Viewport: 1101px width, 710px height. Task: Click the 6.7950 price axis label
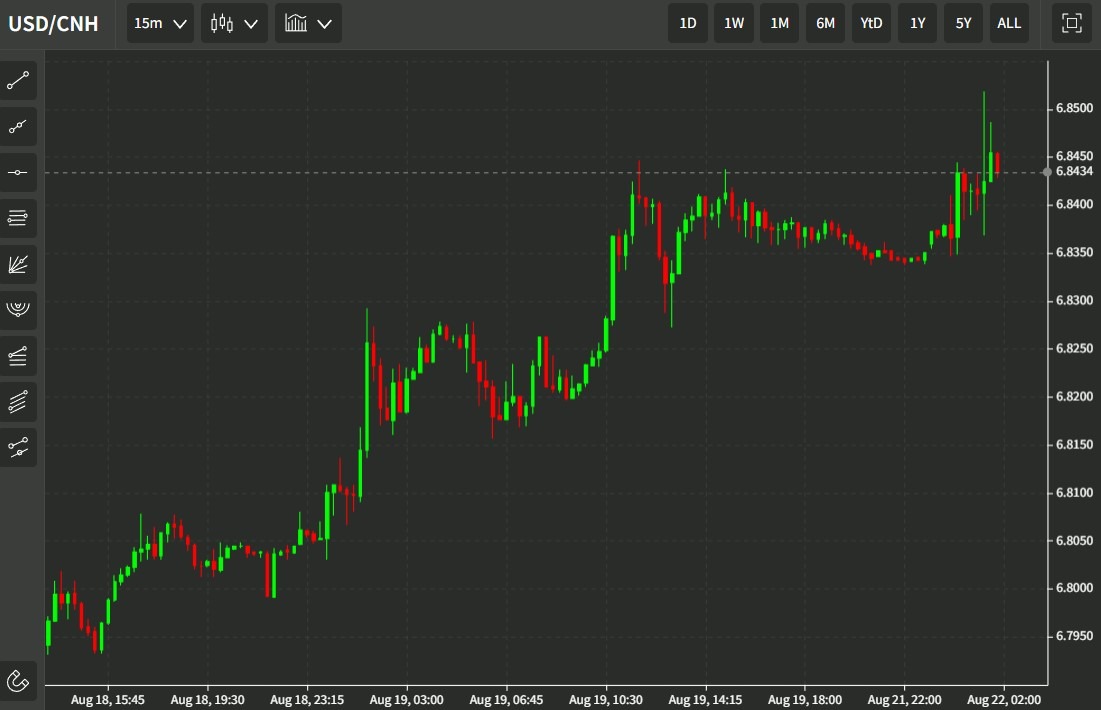point(1074,636)
